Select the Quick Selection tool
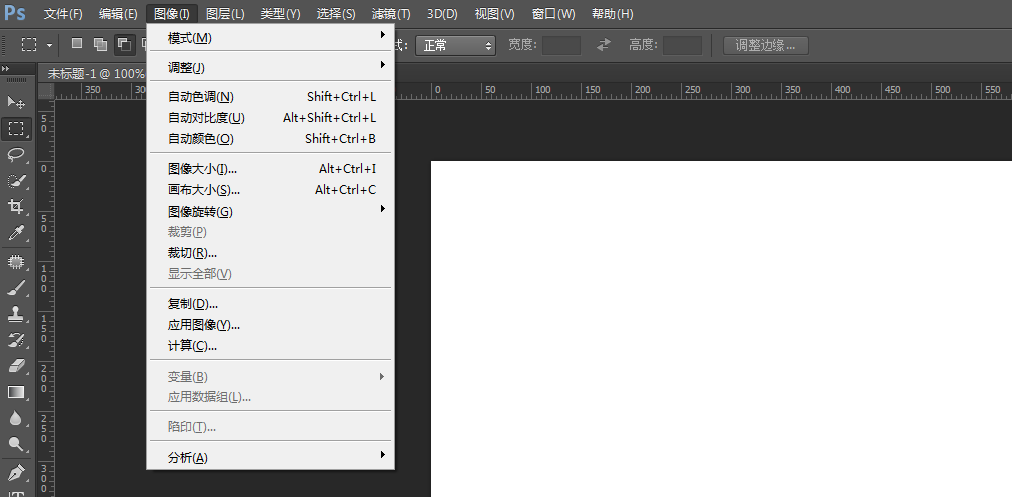Screen dimensions: 1012x497 click(15, 181)
